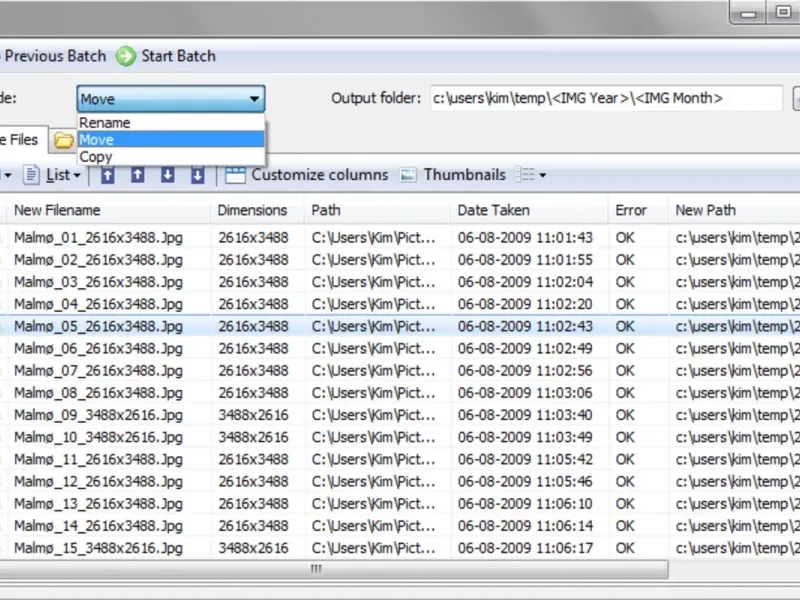The image size is (800, 600).
Task: Click the New Path cell in Malmø_03 row
Action: (737, 282)
